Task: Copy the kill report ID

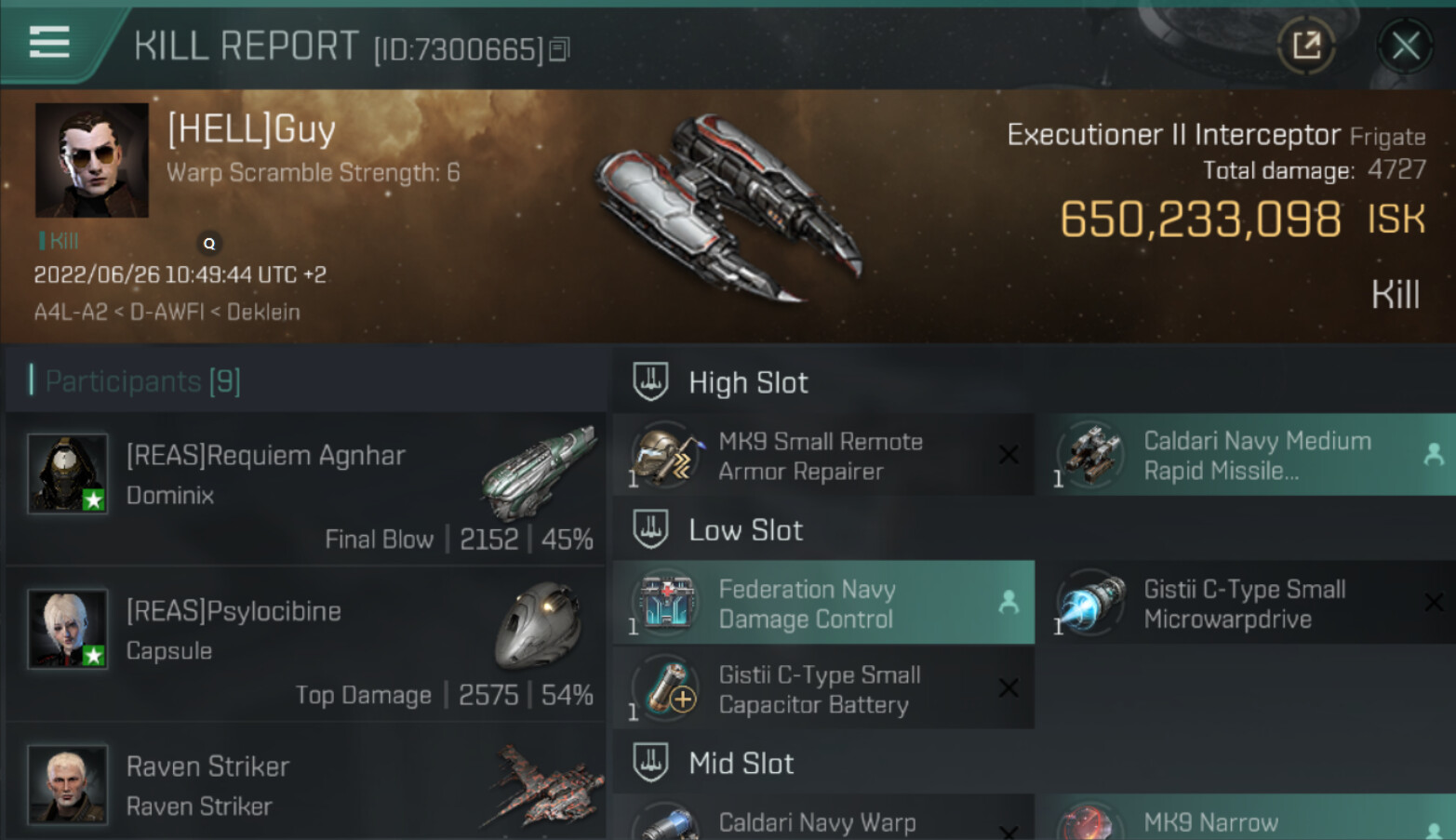Action: coord(559,49)
